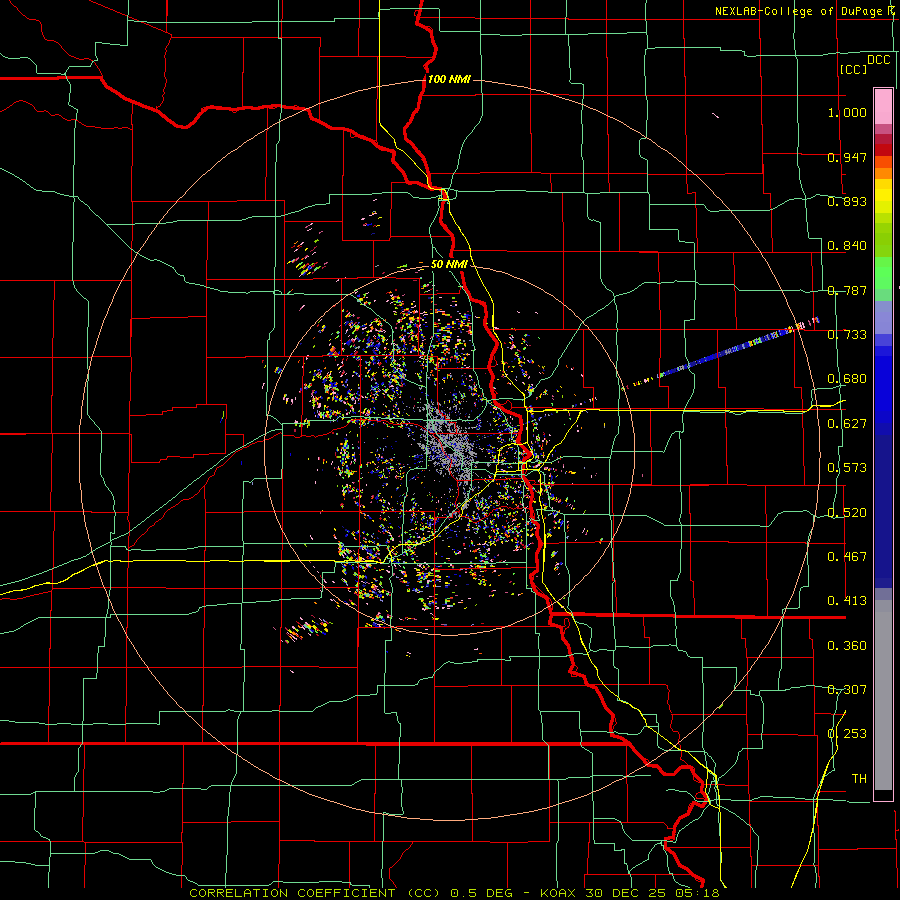Click the [CC] legend heading
900x900 pixels.
tap(853, 69)
